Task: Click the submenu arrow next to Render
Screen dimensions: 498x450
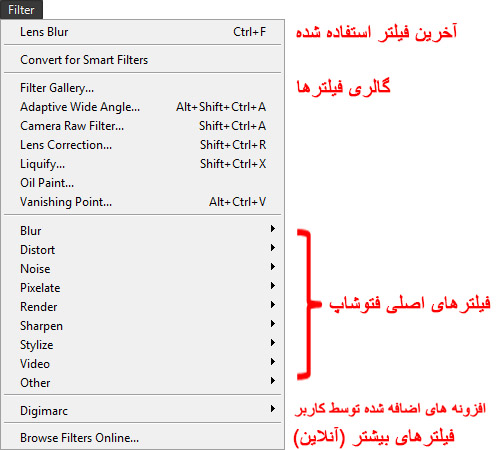Action: coord(273,304)
